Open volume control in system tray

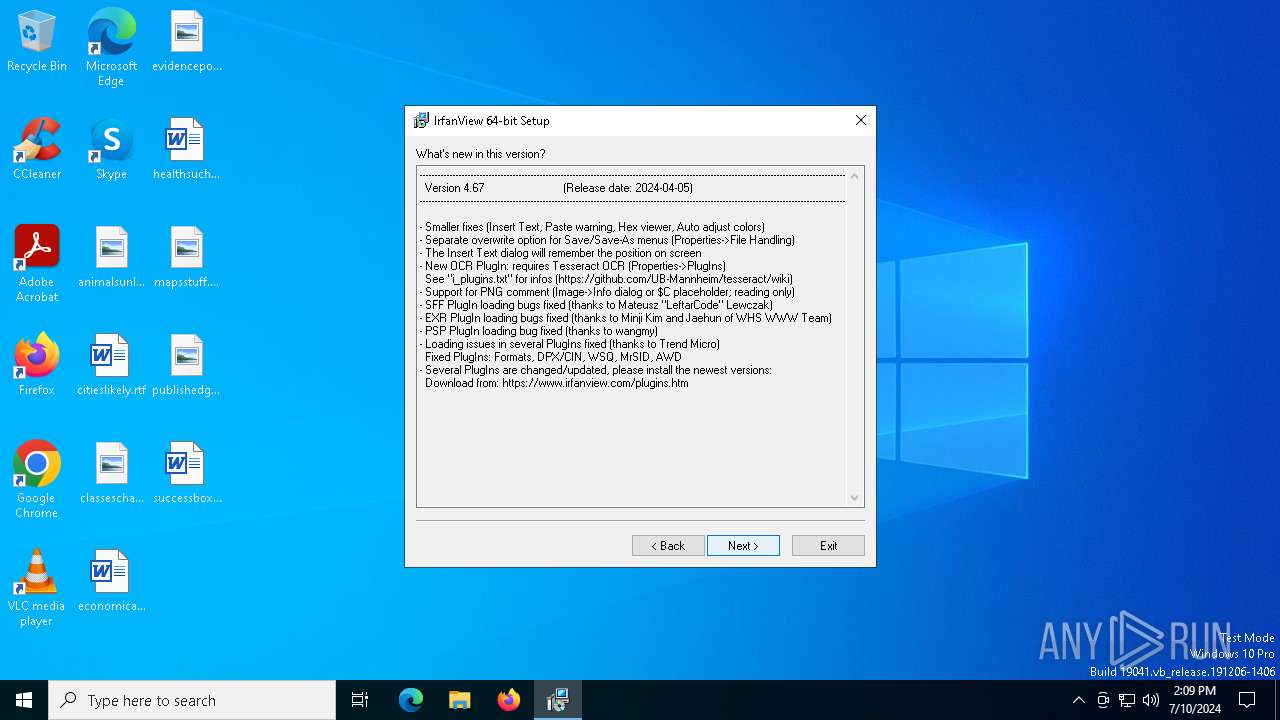click(x=1151, y=700)
